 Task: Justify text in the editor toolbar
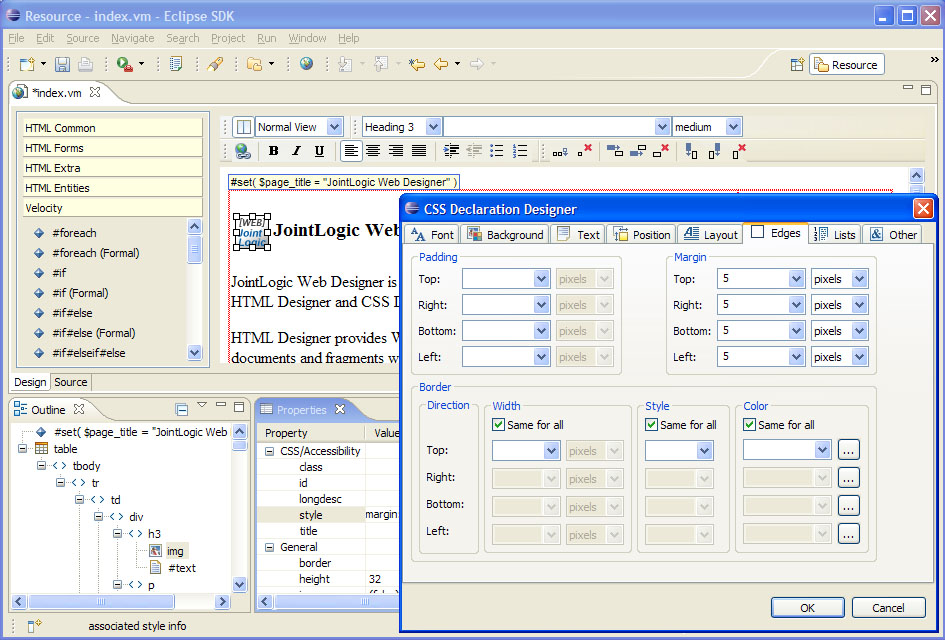[x=419, y=151]
